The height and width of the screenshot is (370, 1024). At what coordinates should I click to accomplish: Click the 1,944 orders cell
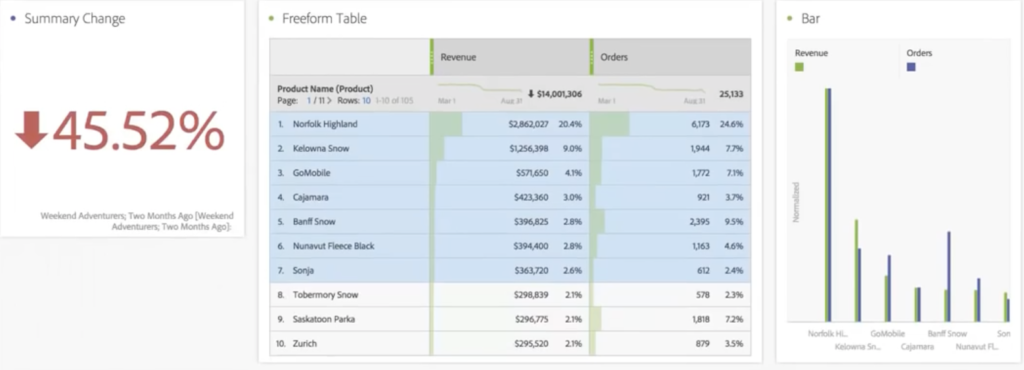pyautogui.click(x=700, y=149)
